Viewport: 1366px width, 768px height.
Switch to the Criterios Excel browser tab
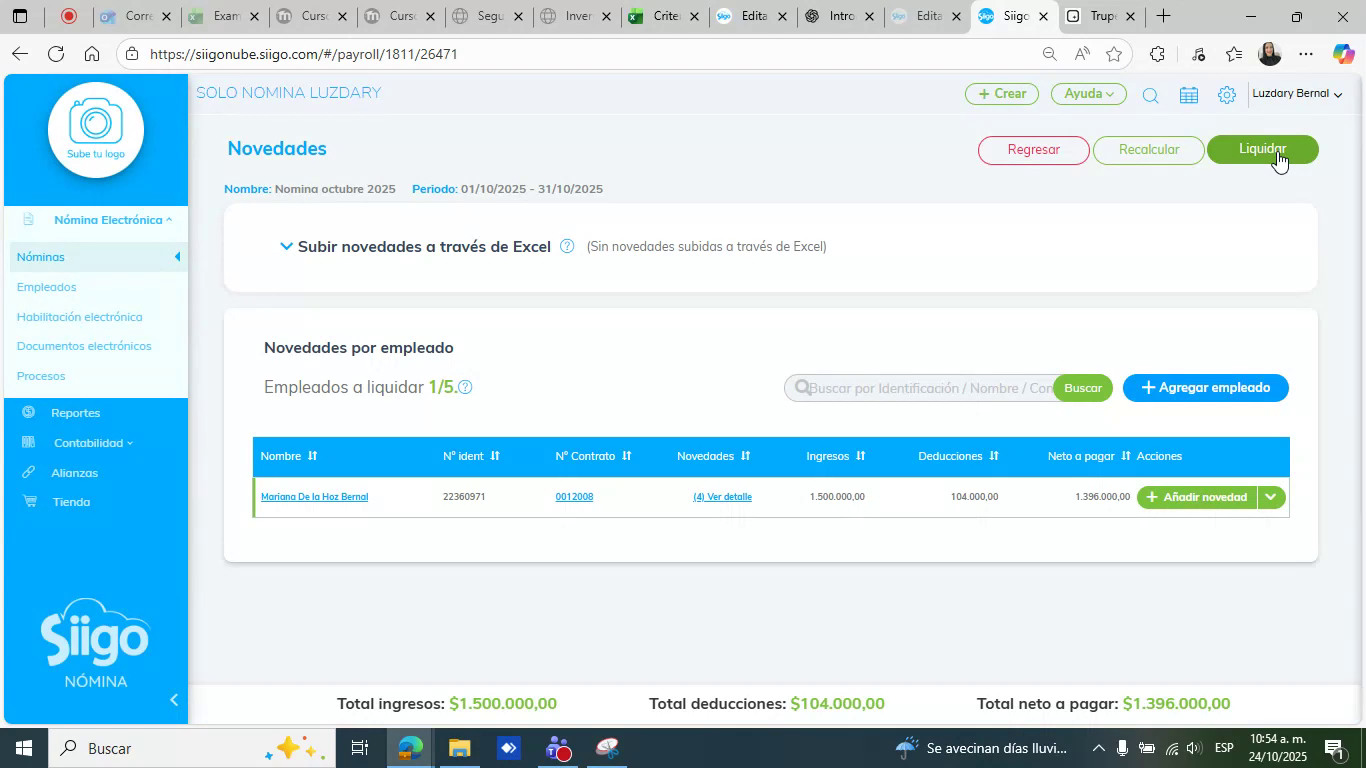coord(664,16)
